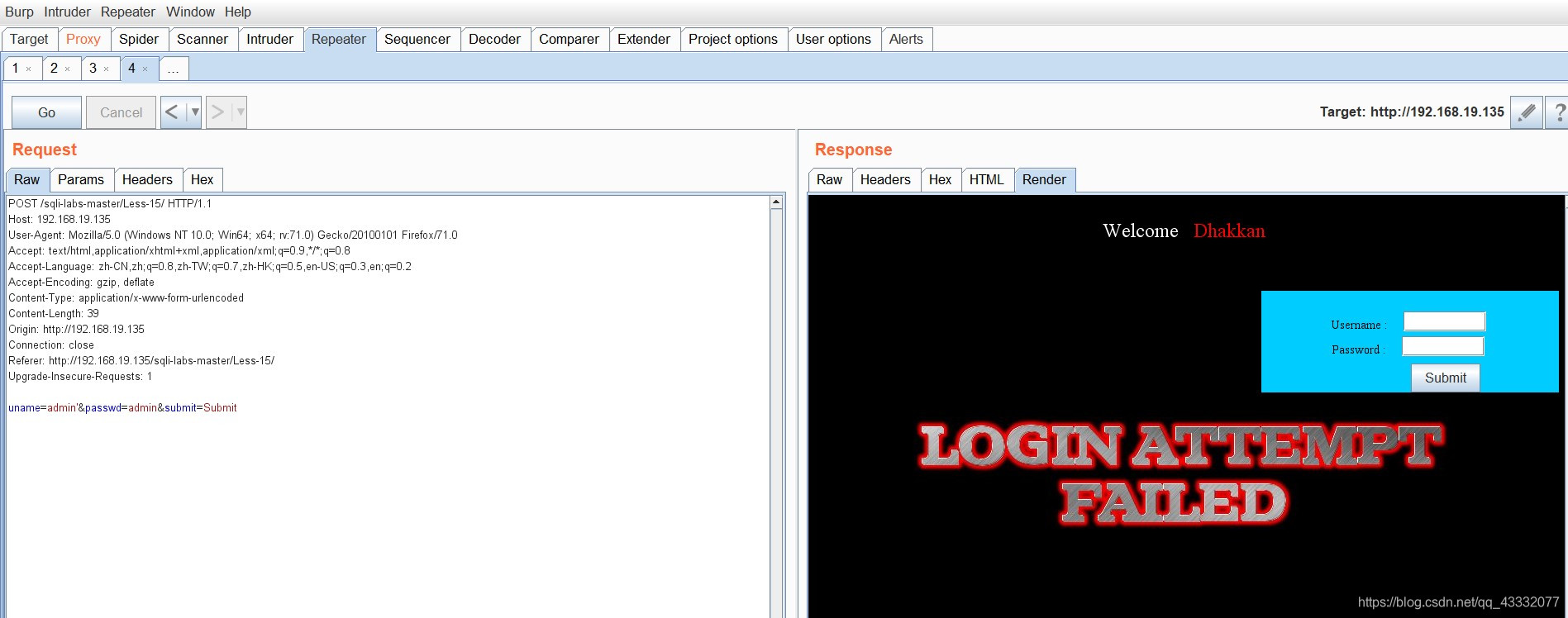Viewport: 1568px width, 618px height.
Task: Click Submit button in rendered response
Action: [1446, 378]
